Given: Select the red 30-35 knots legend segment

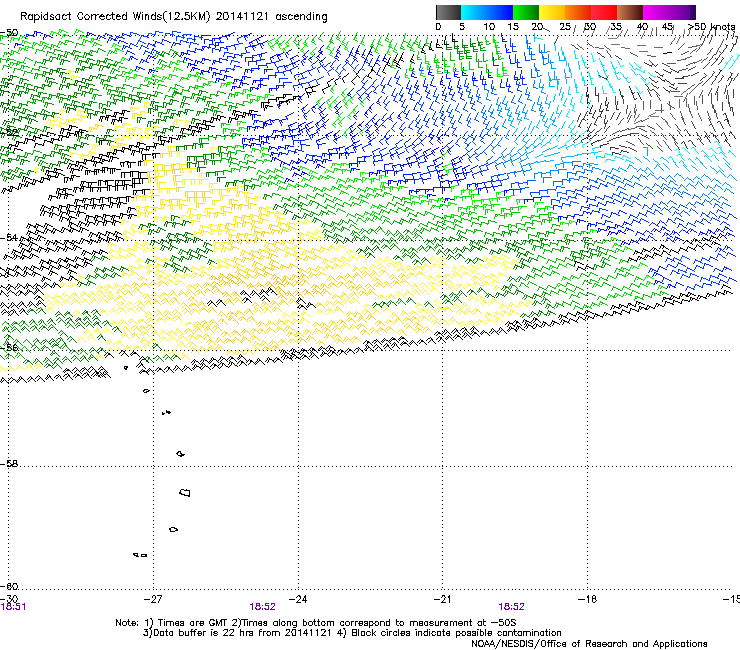Looking at the screenshot, I should click(x=604, y=12).
